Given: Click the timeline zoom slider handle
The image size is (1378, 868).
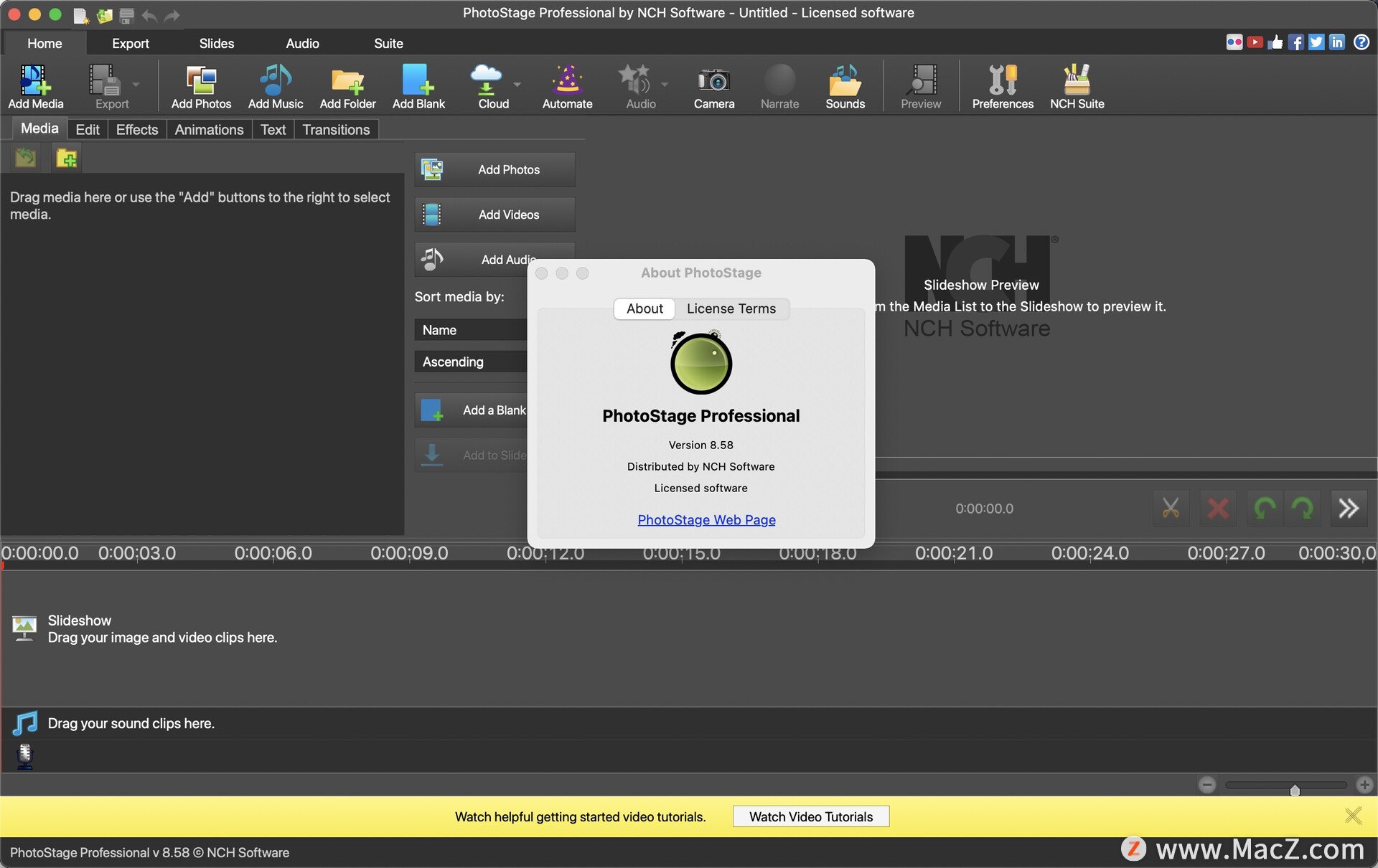Looking at the screenshot, I should tap(1295, 790).
